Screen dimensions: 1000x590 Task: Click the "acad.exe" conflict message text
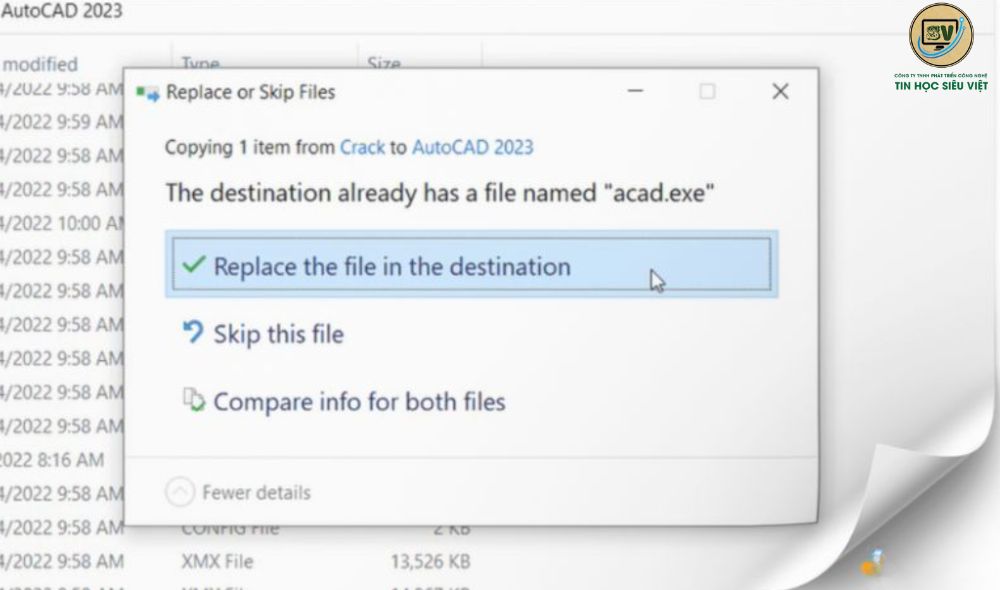[440, 193]
